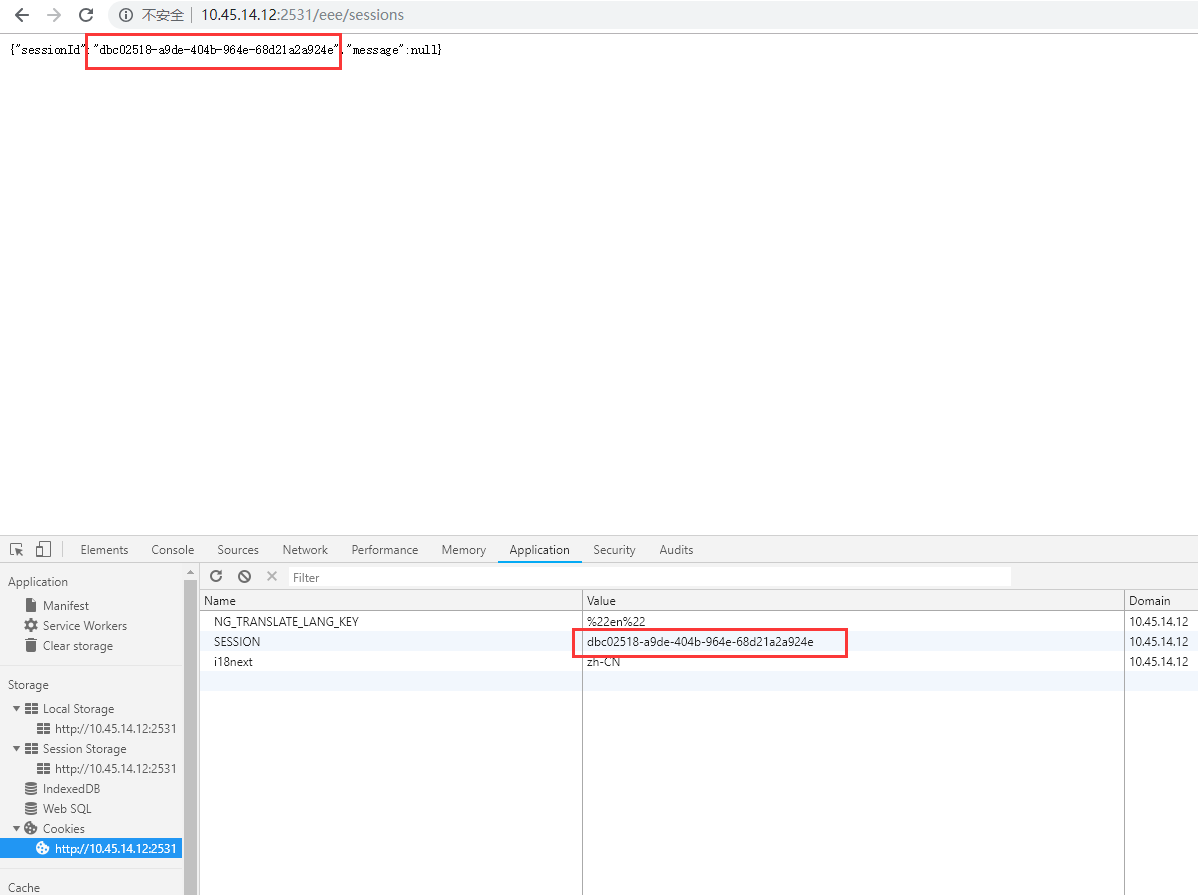The width and height of the screenshot is (1198, 895).
Task: Click the Service Workers gear icon
Action: (31, 625)
